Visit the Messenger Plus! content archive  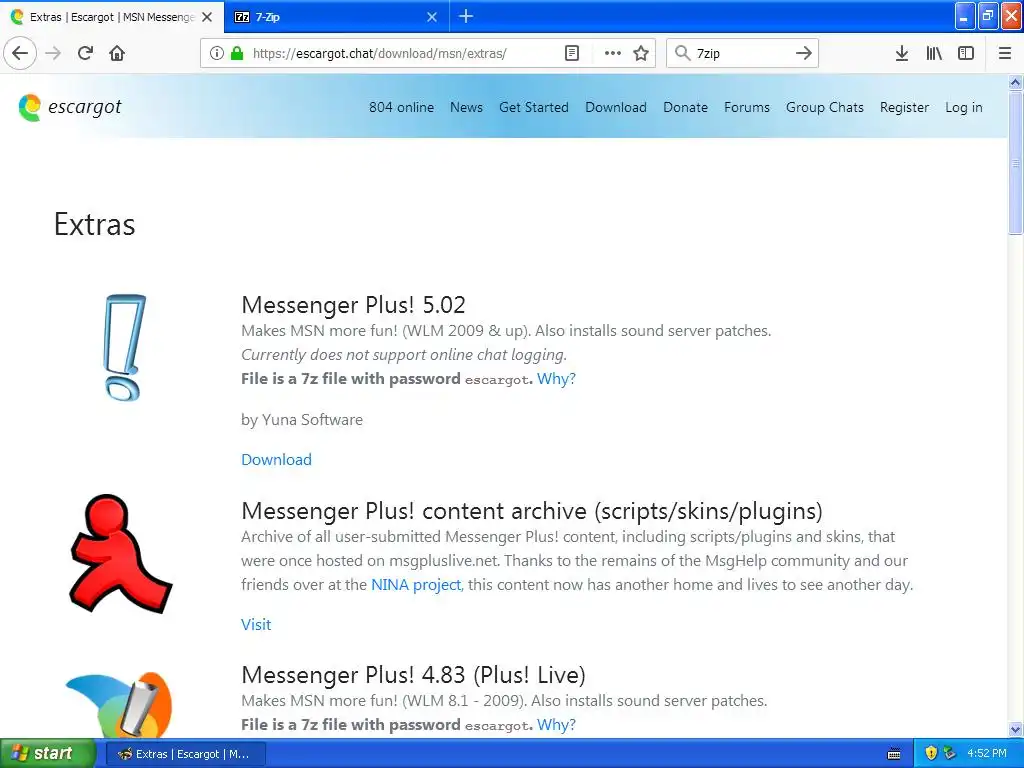pyautogui.click(x=256, y=624)
